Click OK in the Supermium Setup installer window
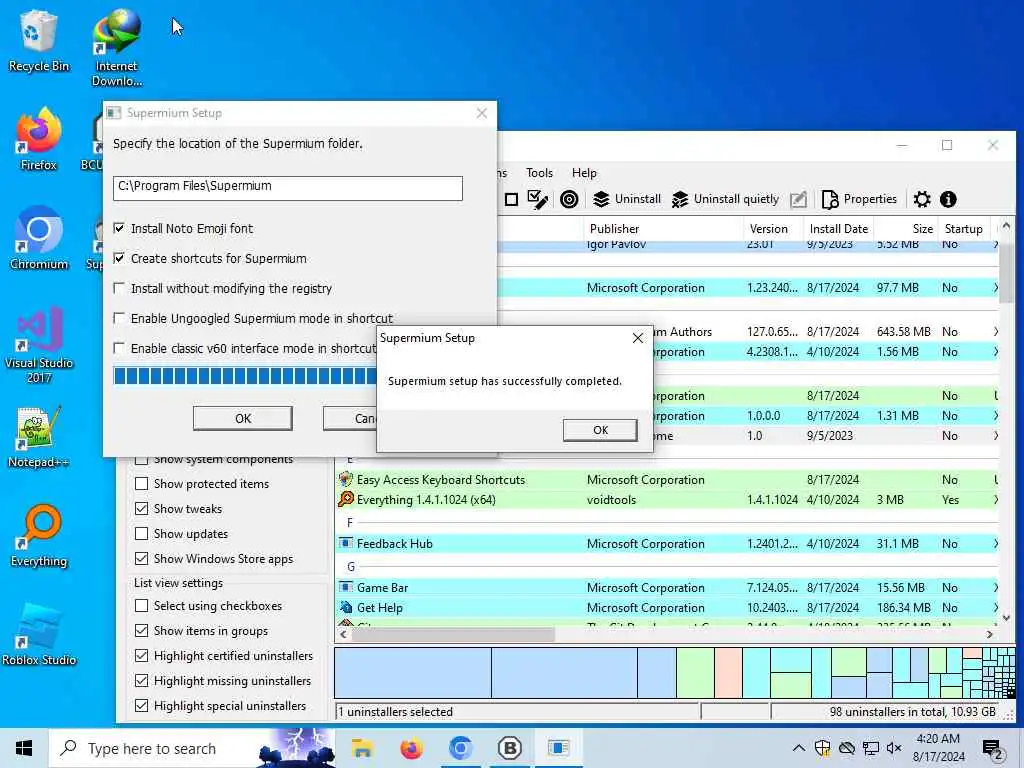The height and width of the screenshot is (768, 1024). (x=242, y=418)
